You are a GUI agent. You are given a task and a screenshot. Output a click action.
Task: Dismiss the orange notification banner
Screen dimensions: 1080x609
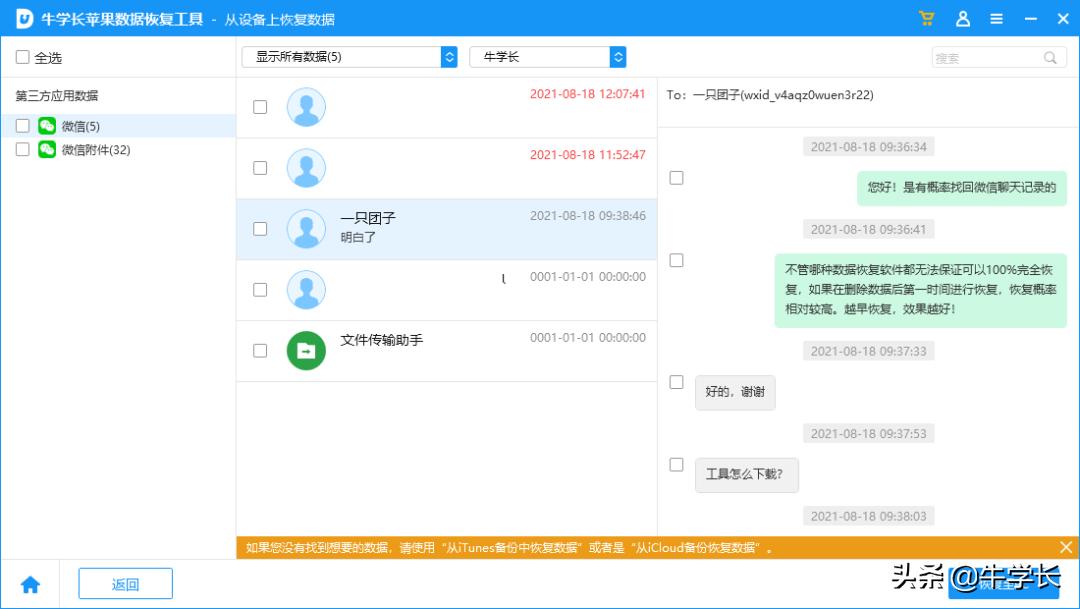tap(1066, 547)
